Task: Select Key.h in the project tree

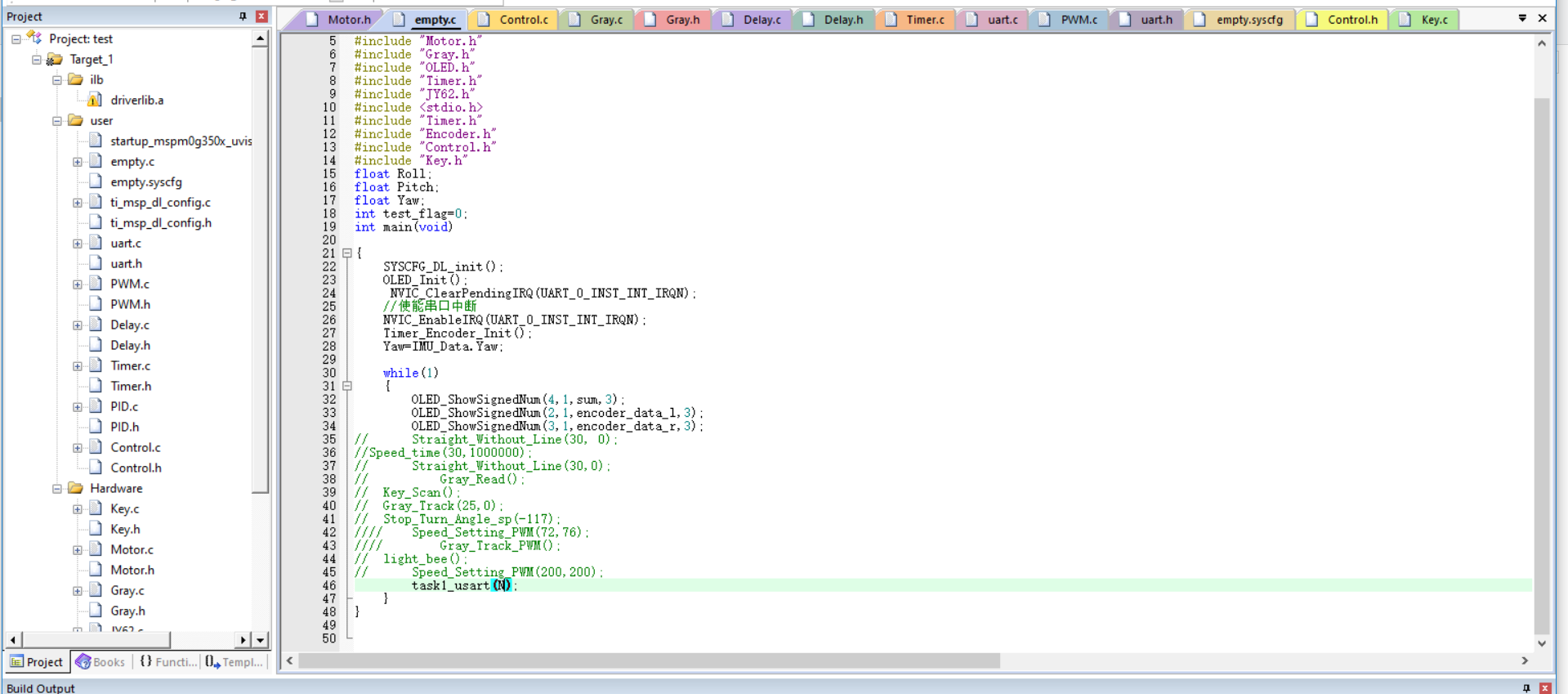Action: (x=125, y=529)
